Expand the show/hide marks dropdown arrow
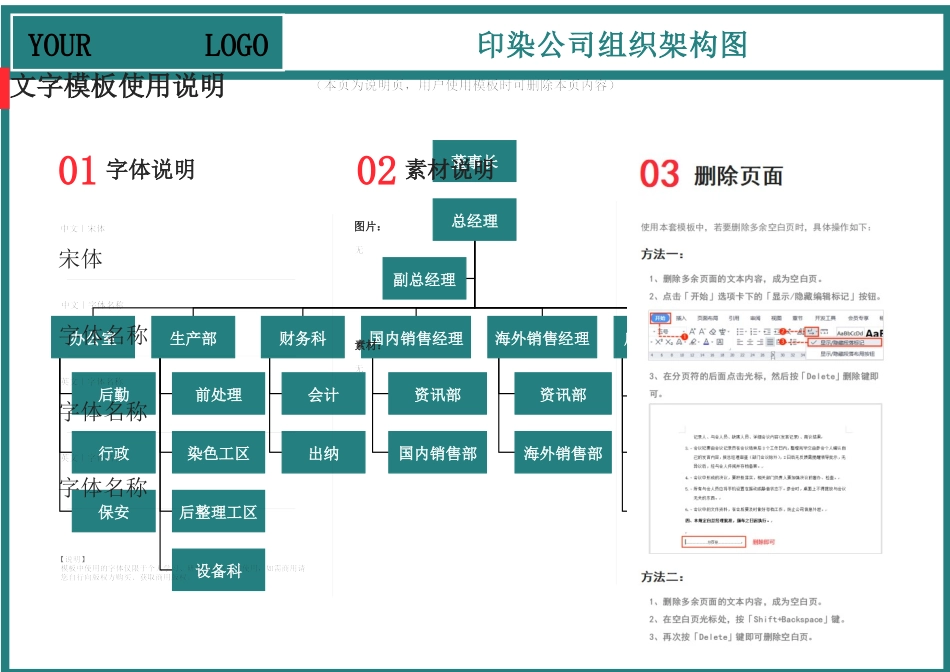Image resolution: width=950 pixels, height=672 pixels. 817,332
